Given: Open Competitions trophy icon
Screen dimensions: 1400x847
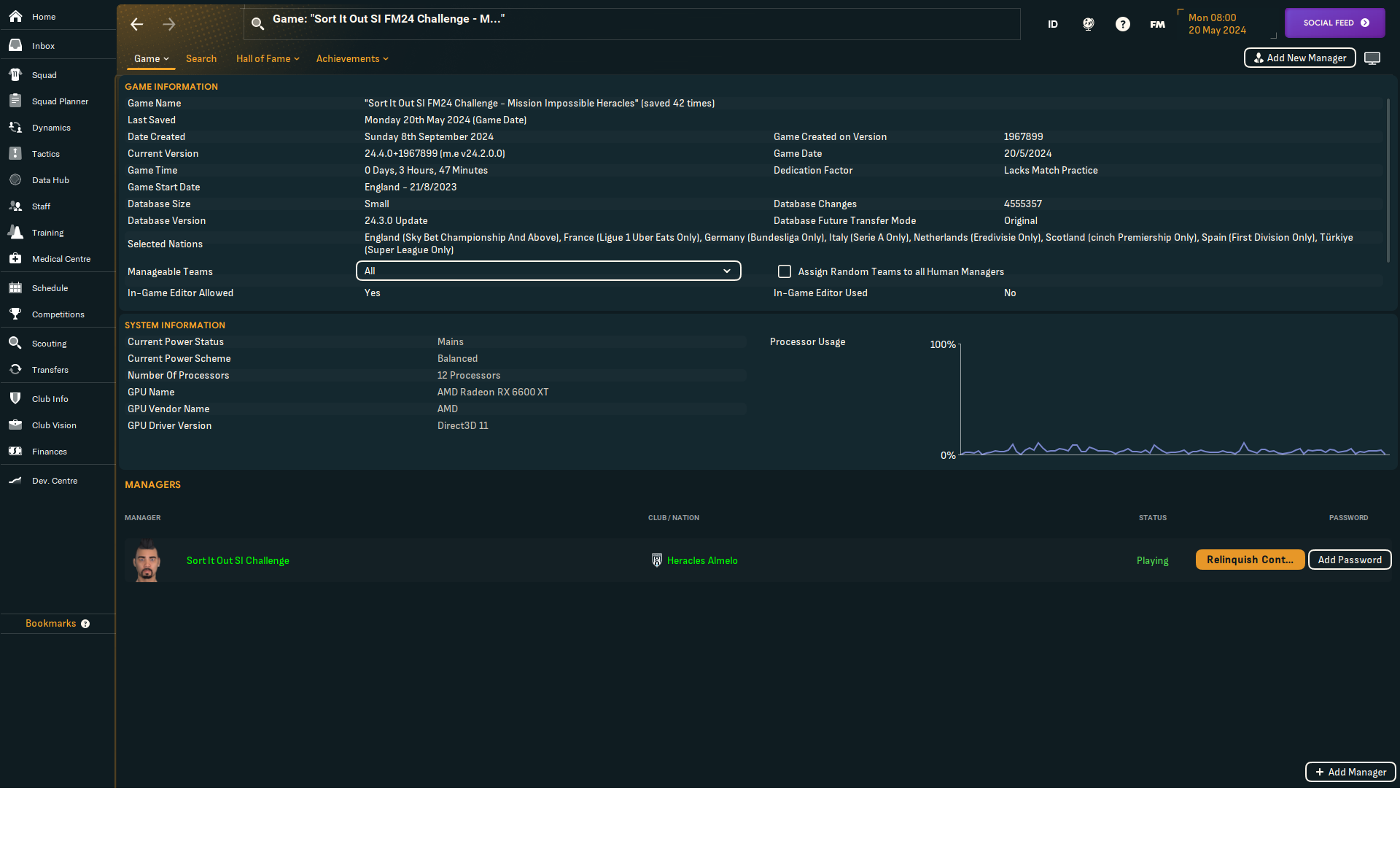Looking at the screenshot, I should click(x=15, y=314).
